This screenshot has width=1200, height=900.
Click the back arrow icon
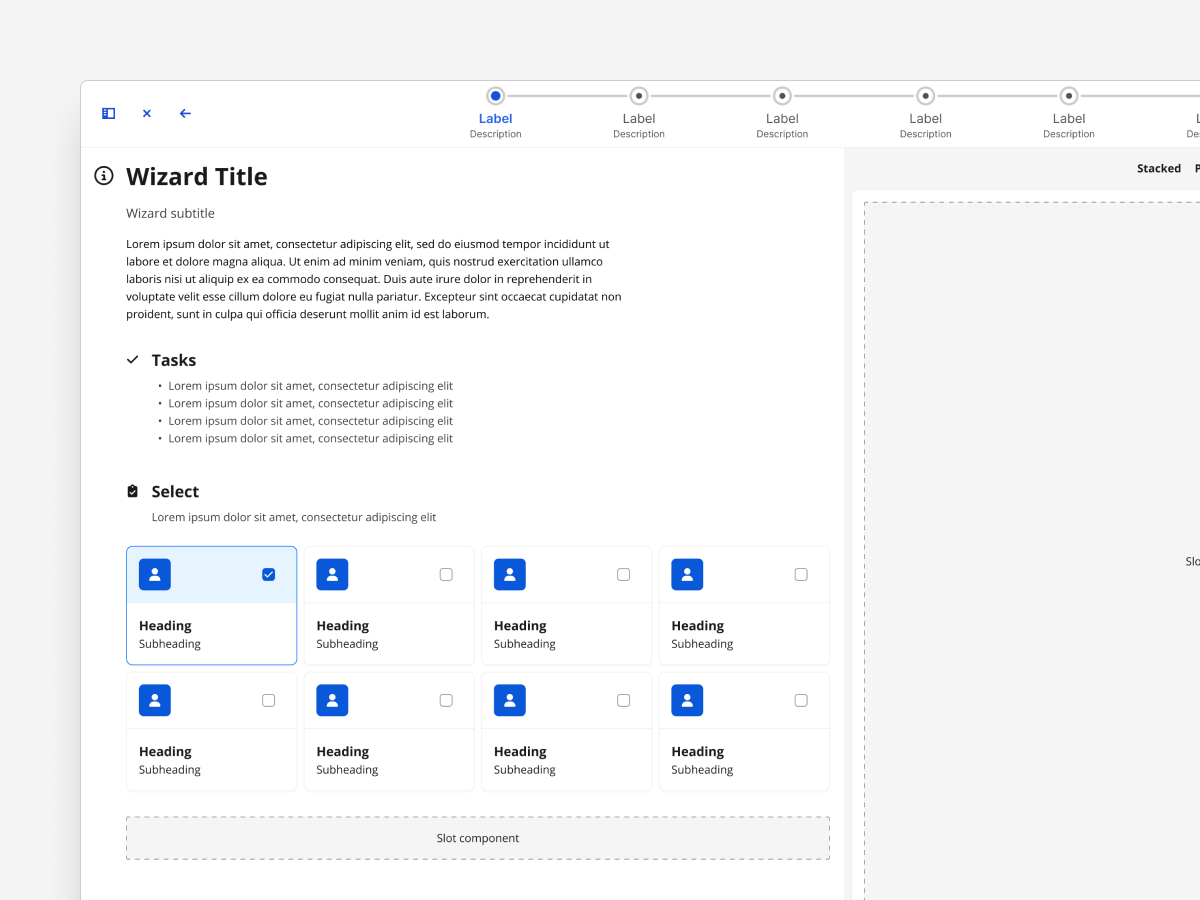pos(185,114)
